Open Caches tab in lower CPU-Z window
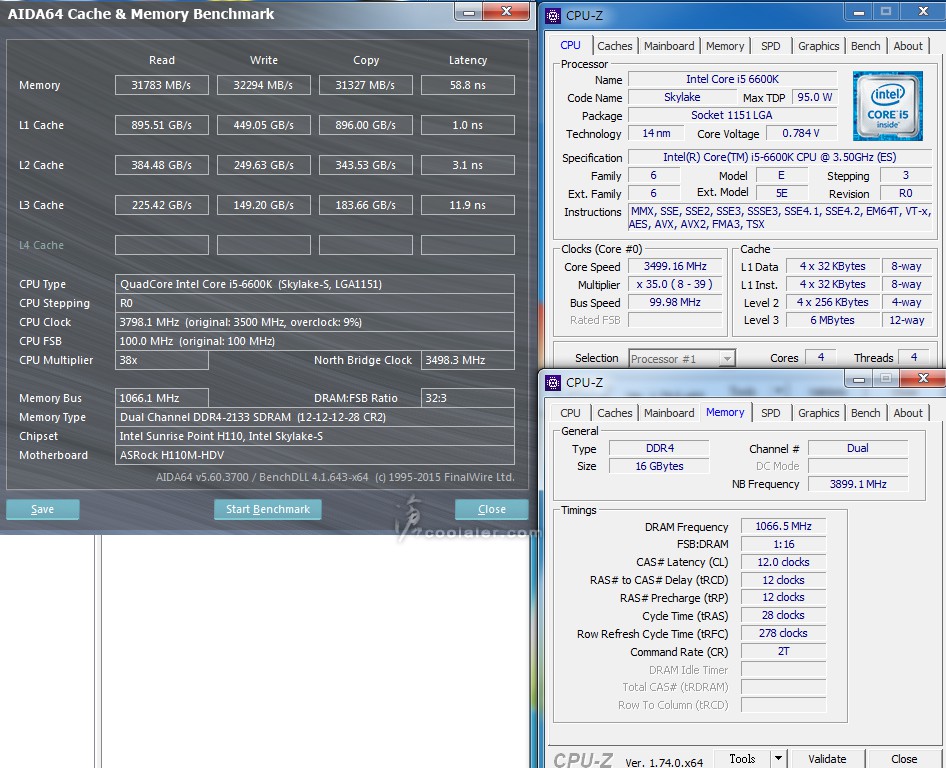Image resolution: width=946 pixels, height=768 pixels. pos(614,413)
